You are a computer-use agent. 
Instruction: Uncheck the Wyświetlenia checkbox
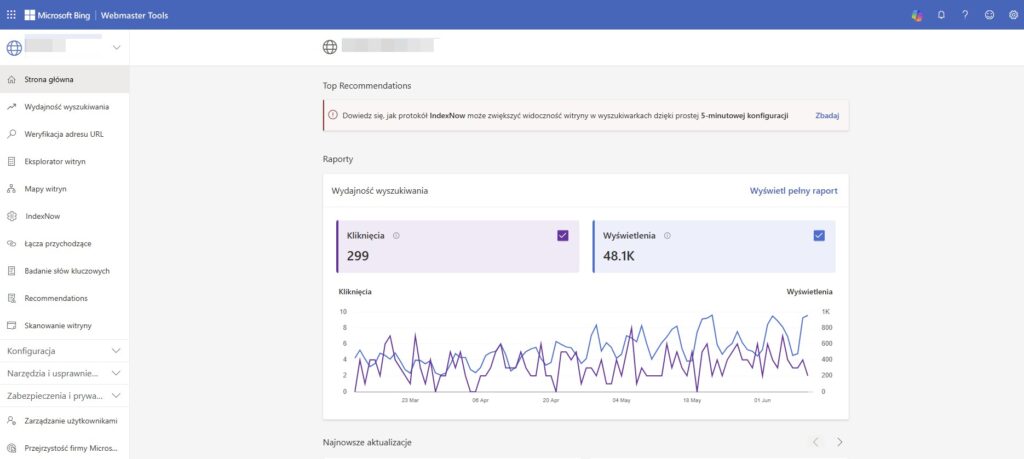pos(819,236)
